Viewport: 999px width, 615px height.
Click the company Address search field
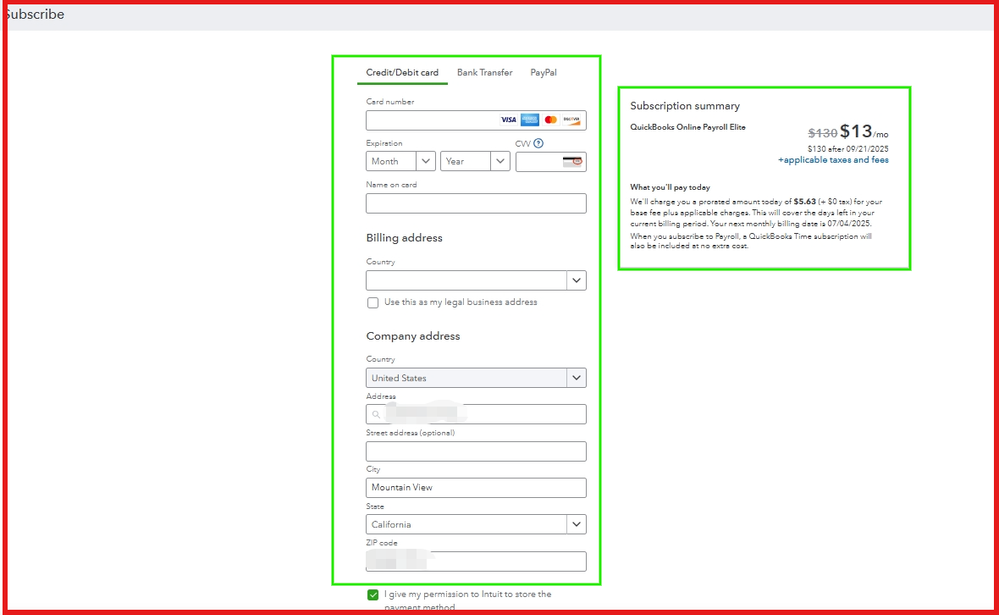tap(476, 414)
